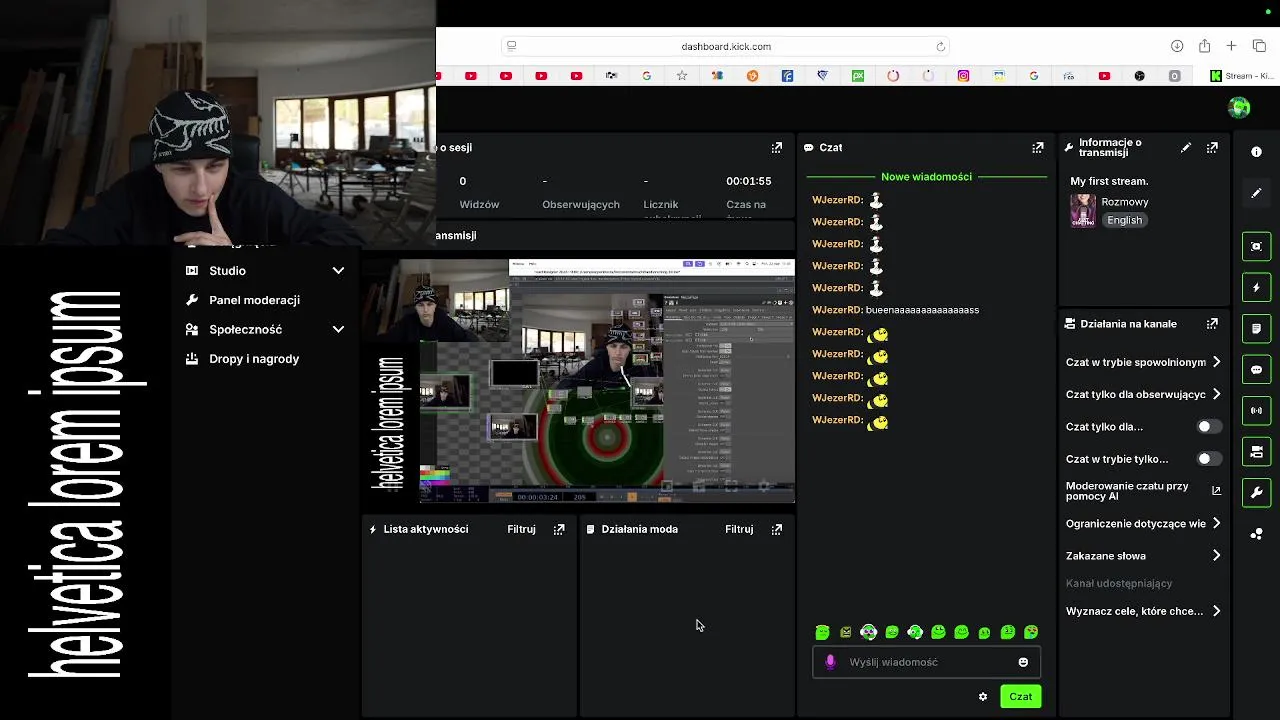
Task: Open Czat tylko dla obserwujących options
Action: click(1144, 394)
